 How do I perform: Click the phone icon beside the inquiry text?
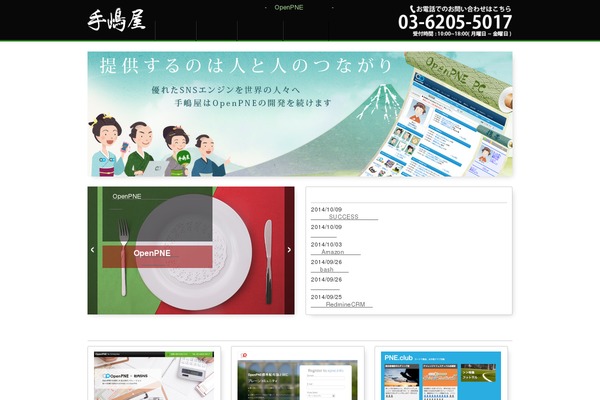[x=412, y=9]
